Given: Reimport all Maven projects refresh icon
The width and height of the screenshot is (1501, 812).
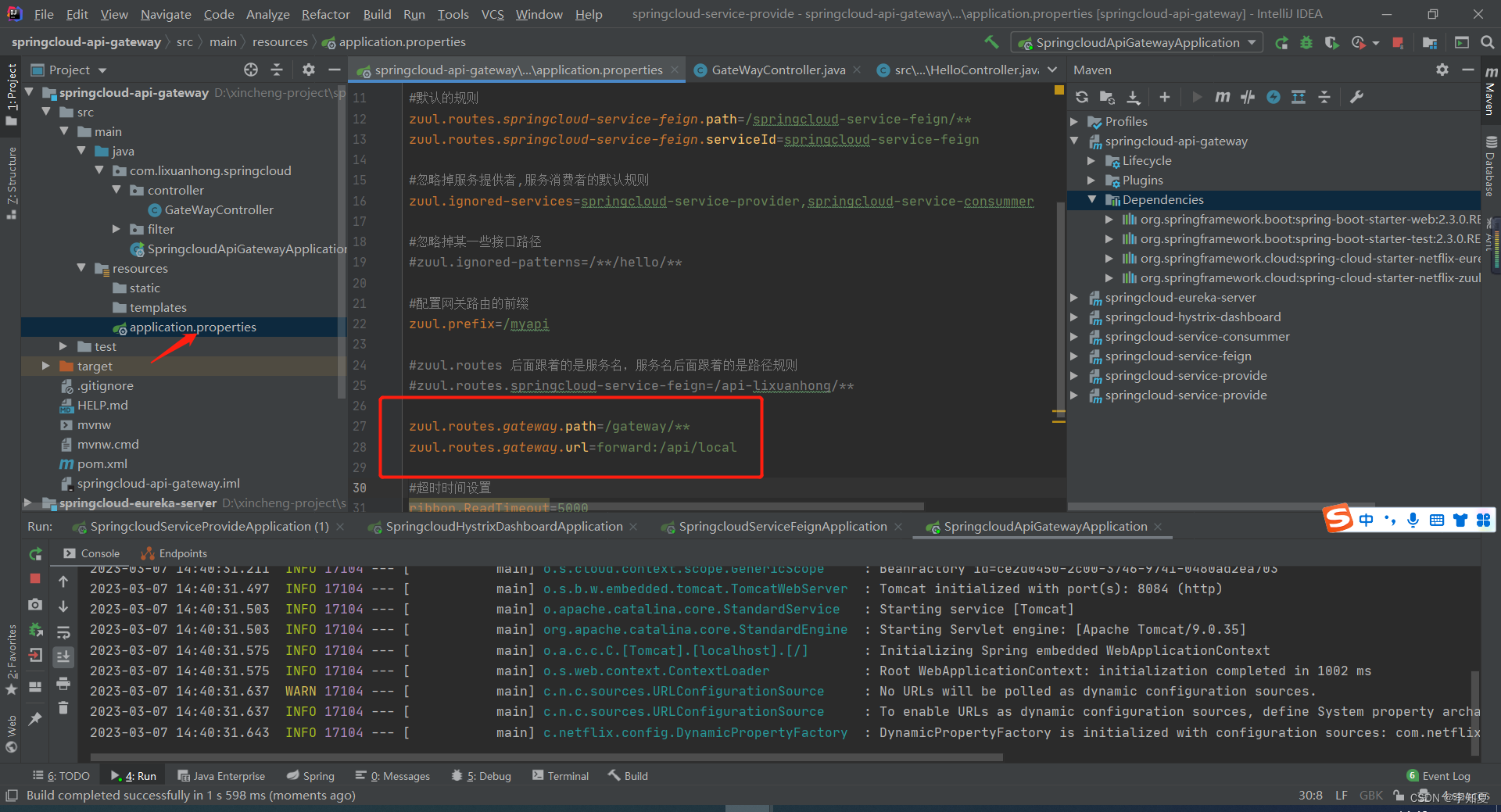Looking at the screenshot, I should pyautogui.click(x=1082, y=97).
